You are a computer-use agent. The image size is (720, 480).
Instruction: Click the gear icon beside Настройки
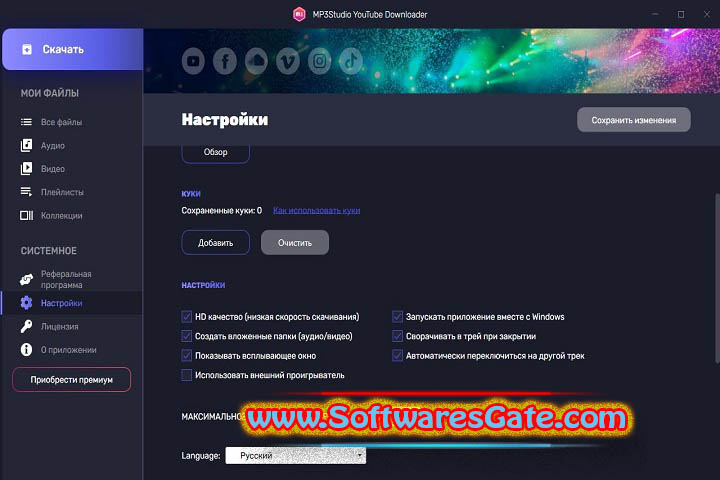[x=26, y=303]
